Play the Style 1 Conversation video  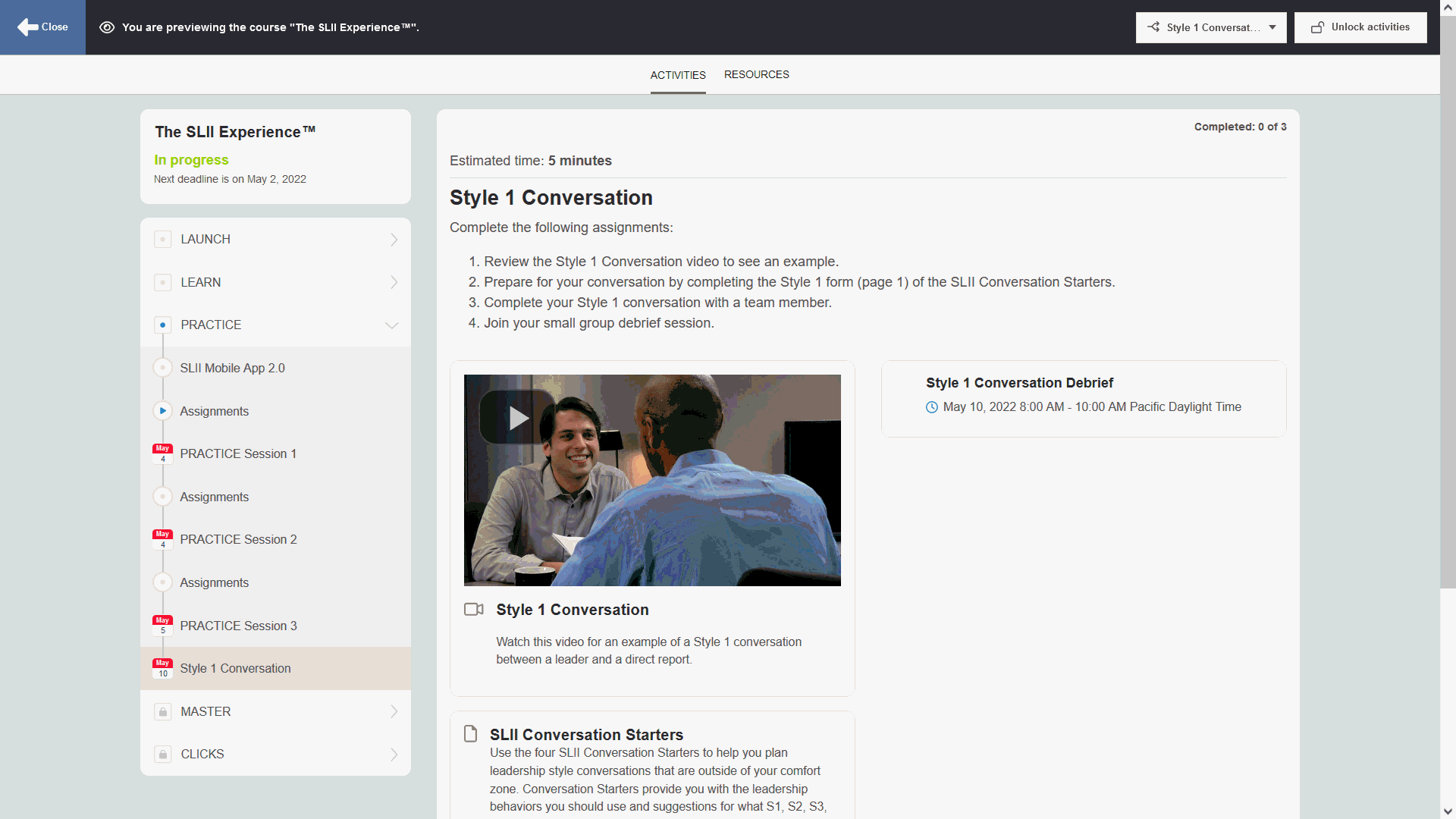tap(516, 417)
